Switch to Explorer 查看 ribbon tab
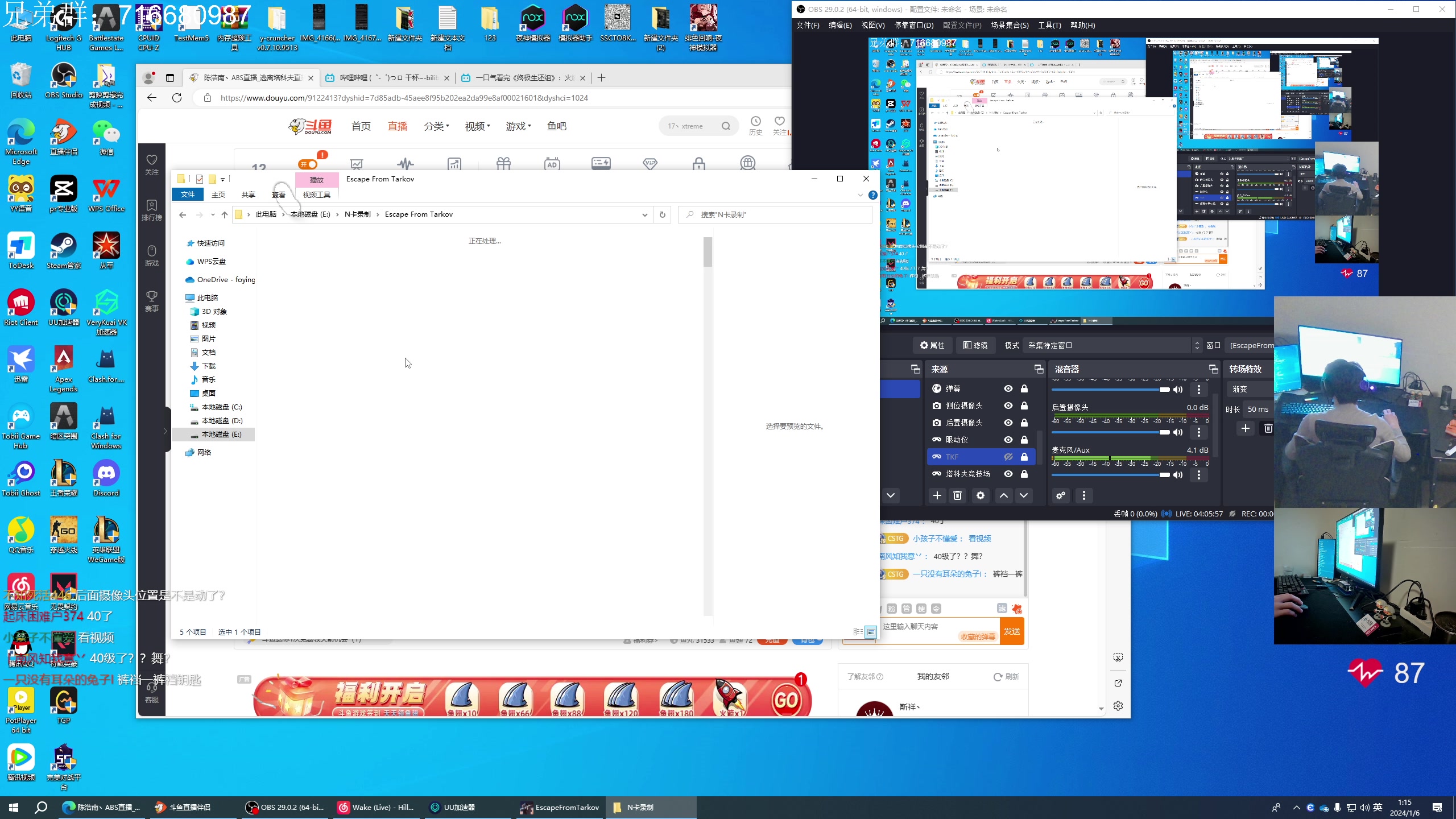Viewport: 1456px width, 819px height. pos(279,195)
